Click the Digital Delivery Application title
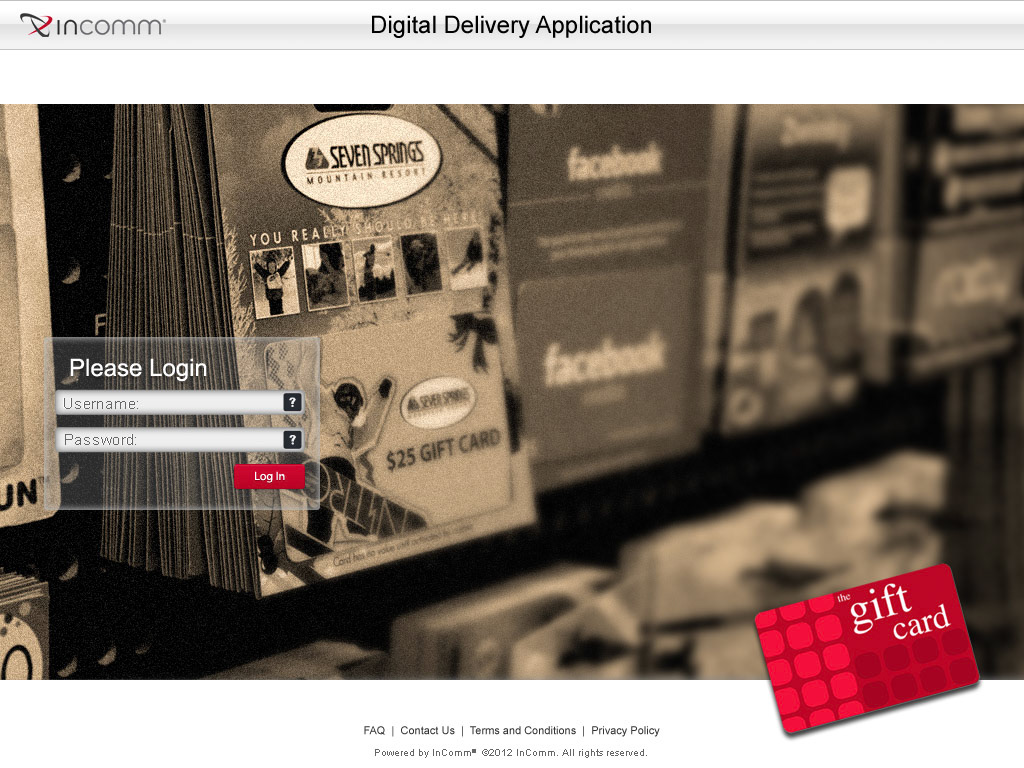Viewport: 1024px width, 768px height. [x=511, y=25]
